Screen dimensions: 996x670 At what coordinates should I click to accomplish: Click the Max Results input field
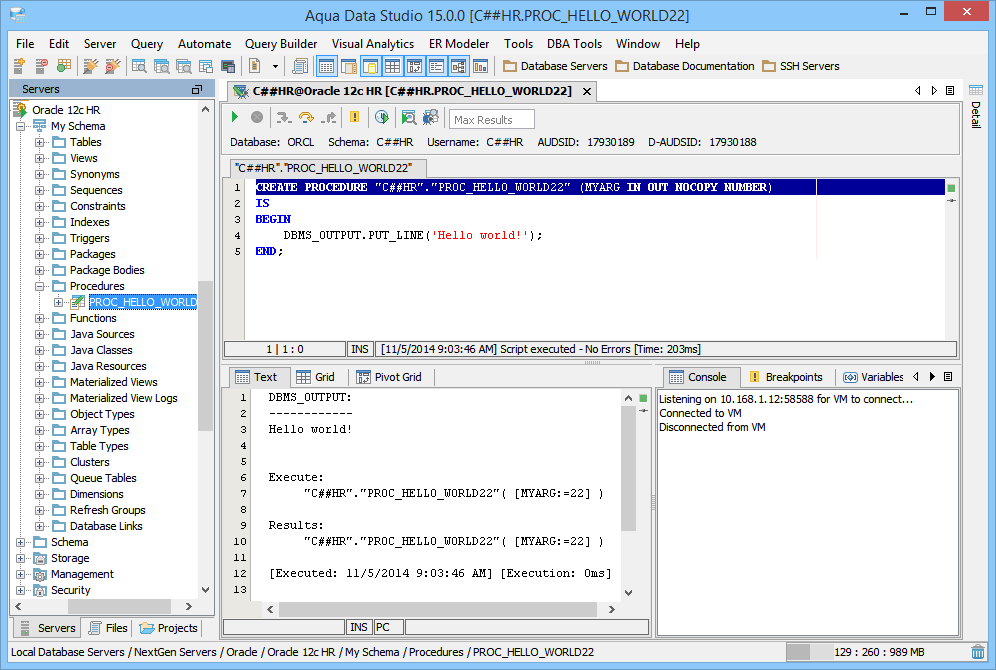[491, 120]
